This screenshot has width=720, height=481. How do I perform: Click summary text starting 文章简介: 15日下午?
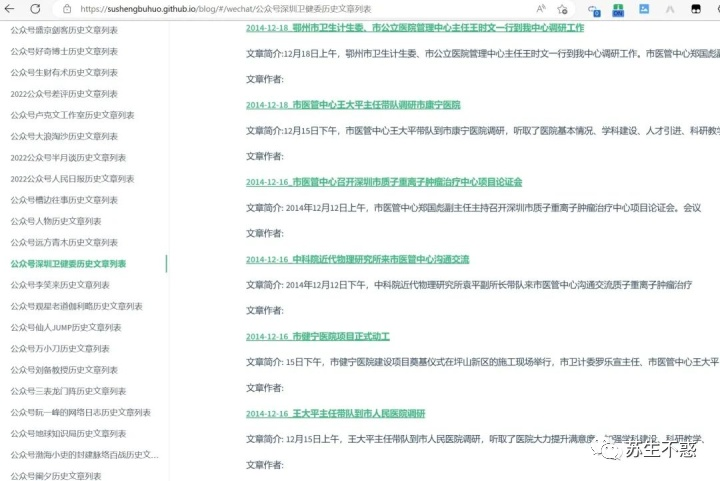point(483,362)
